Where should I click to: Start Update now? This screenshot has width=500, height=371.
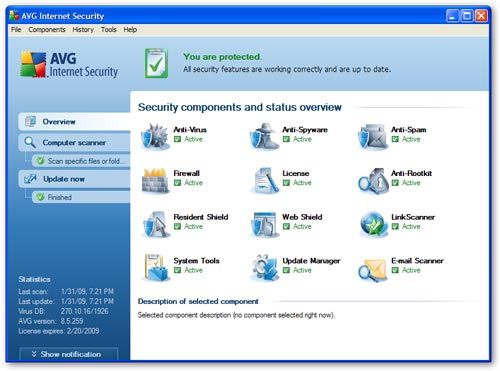tap(75, 179)
